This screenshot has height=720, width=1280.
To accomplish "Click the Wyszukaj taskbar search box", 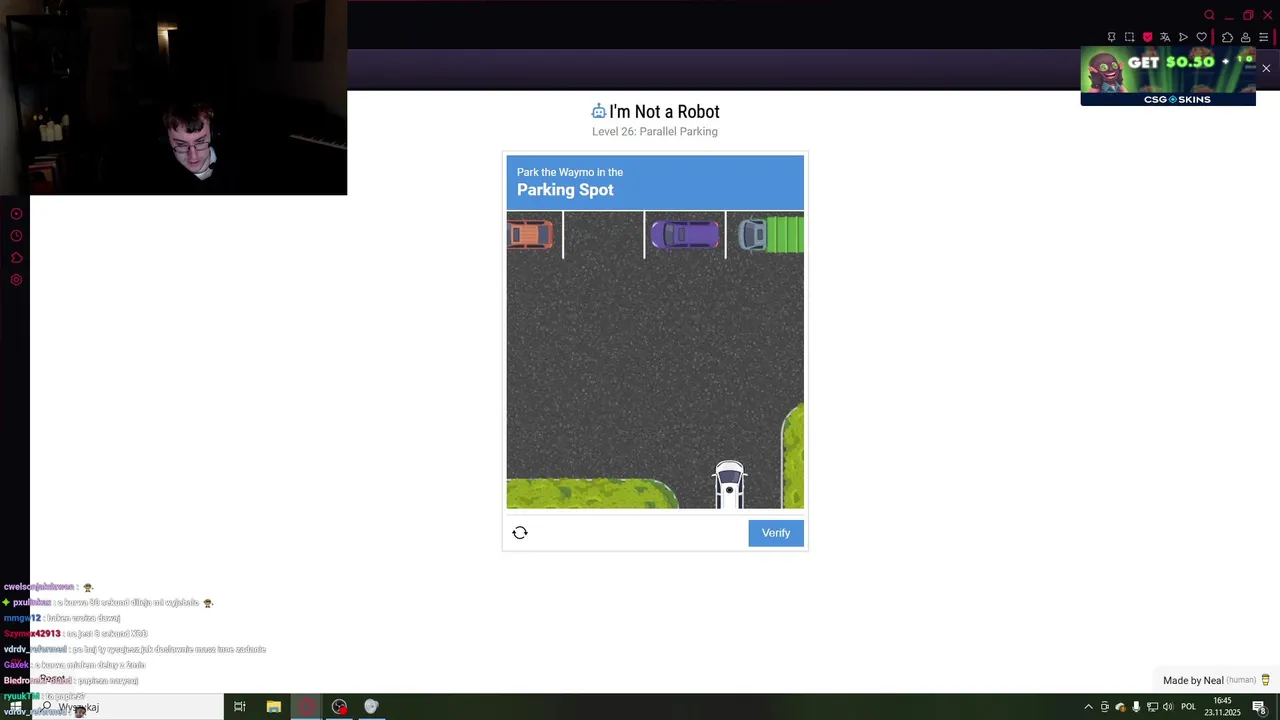I will tap(127, 707).
